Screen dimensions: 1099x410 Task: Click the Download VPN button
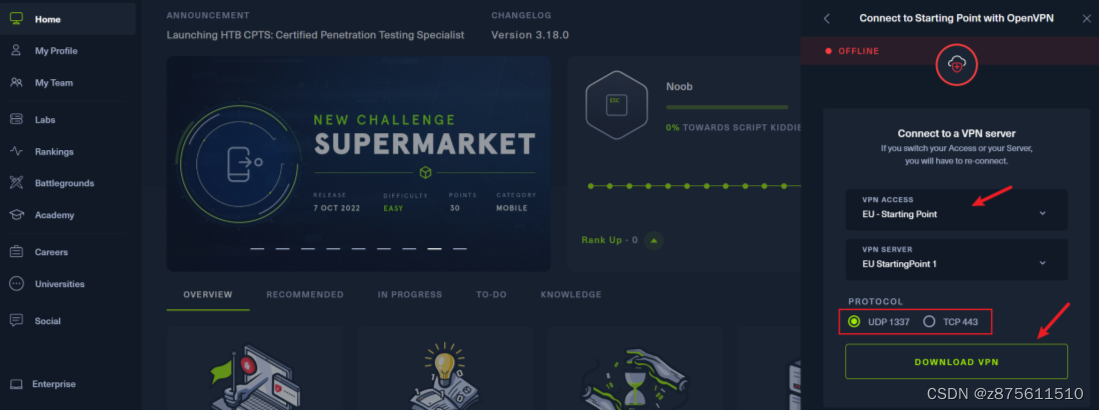(956, 362)
